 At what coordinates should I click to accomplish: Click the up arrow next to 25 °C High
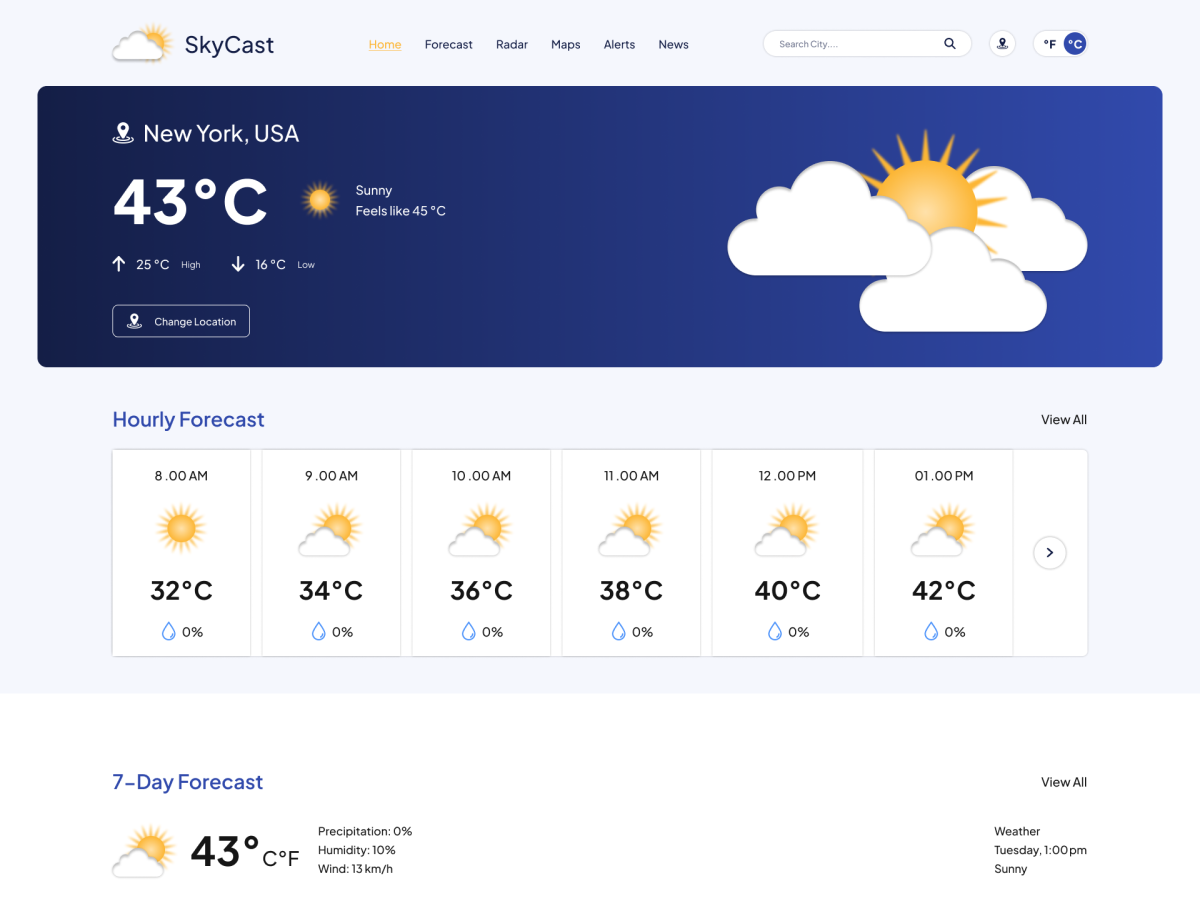click(x=119, y=264)
